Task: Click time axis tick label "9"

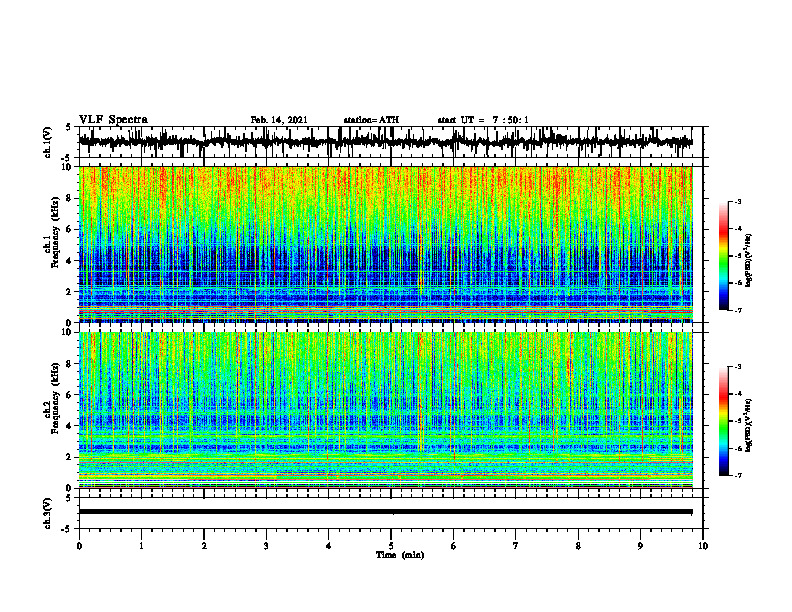Action: click(x=640, y=546)
